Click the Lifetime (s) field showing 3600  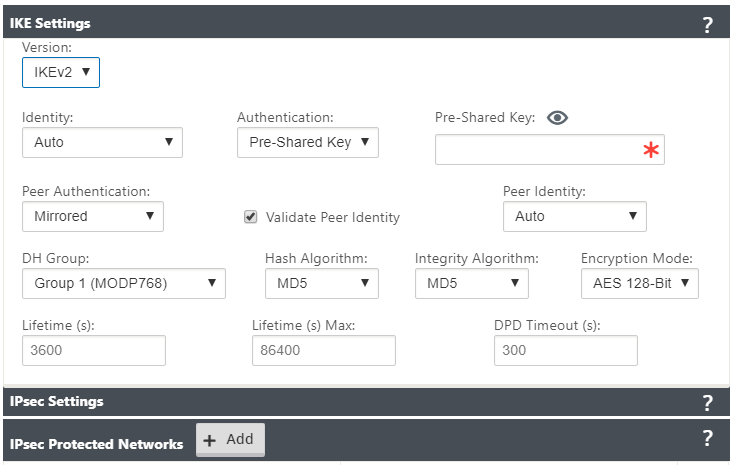click(94, 351)
